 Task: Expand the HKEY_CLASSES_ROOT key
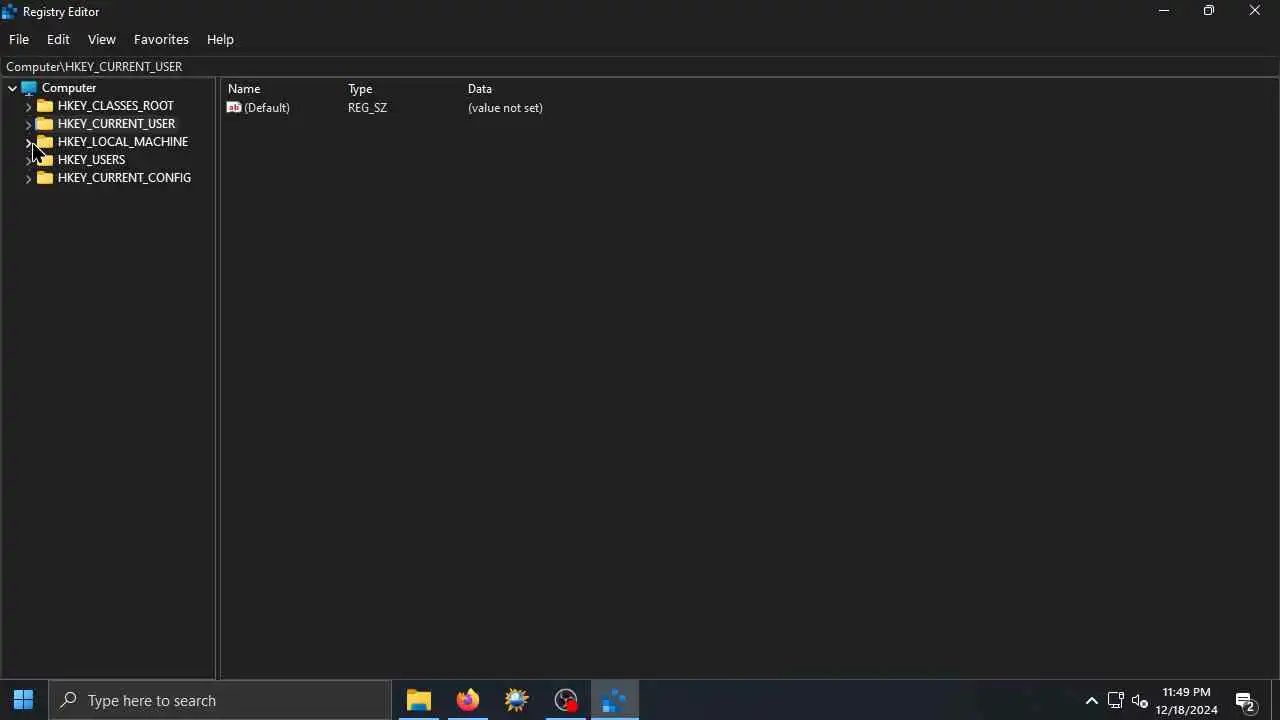click(28, 106)
